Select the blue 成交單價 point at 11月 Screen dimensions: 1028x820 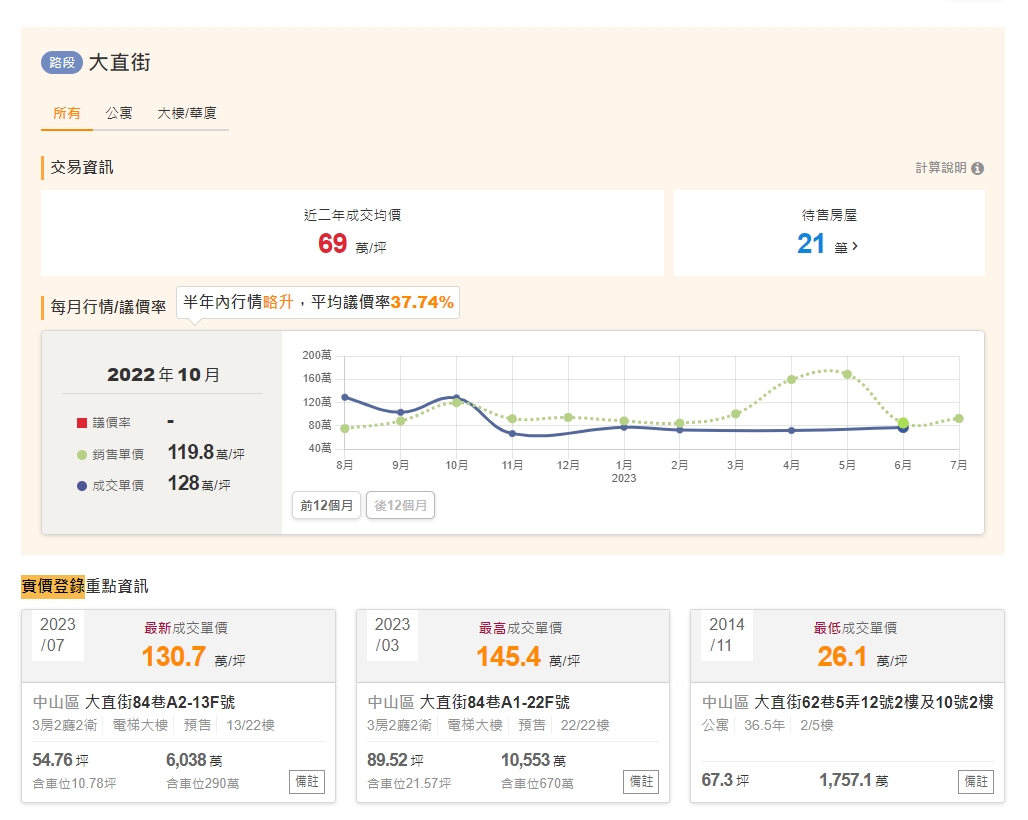point(512,433)
